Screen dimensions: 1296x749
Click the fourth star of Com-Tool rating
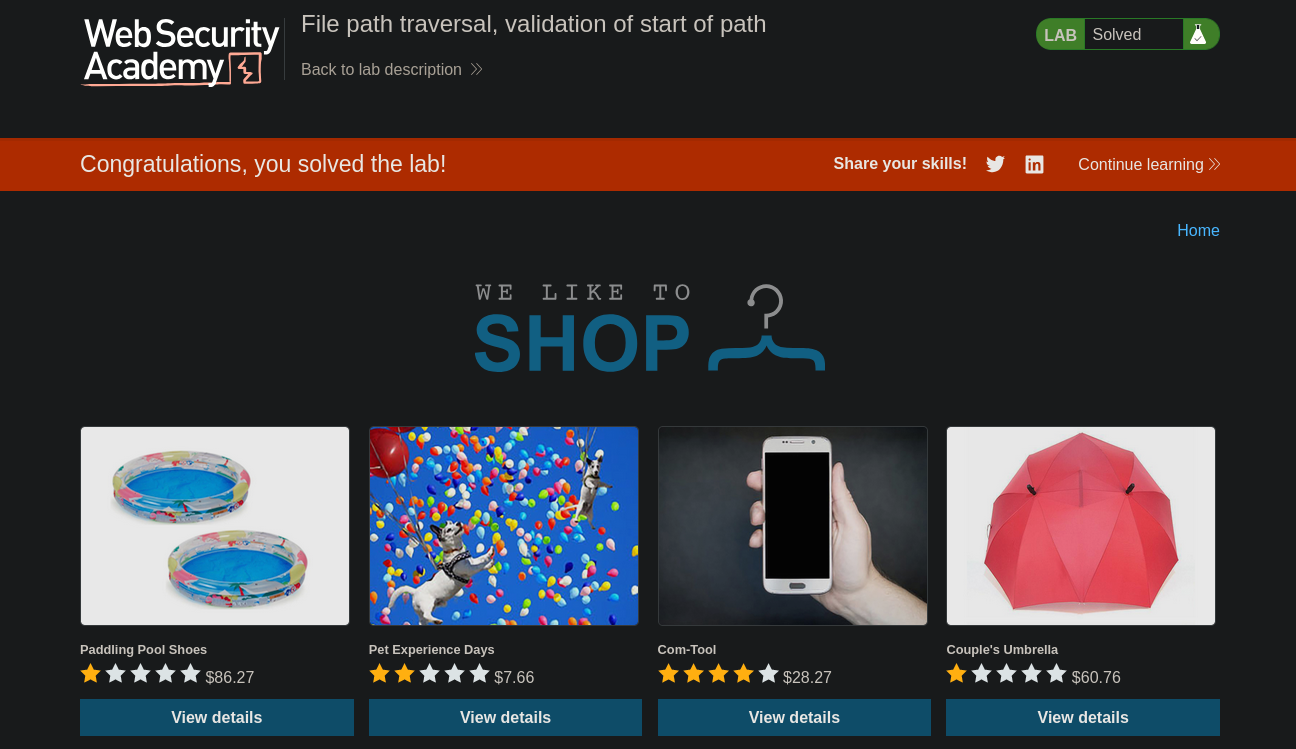pyautogui.click(x=743, y=674)
